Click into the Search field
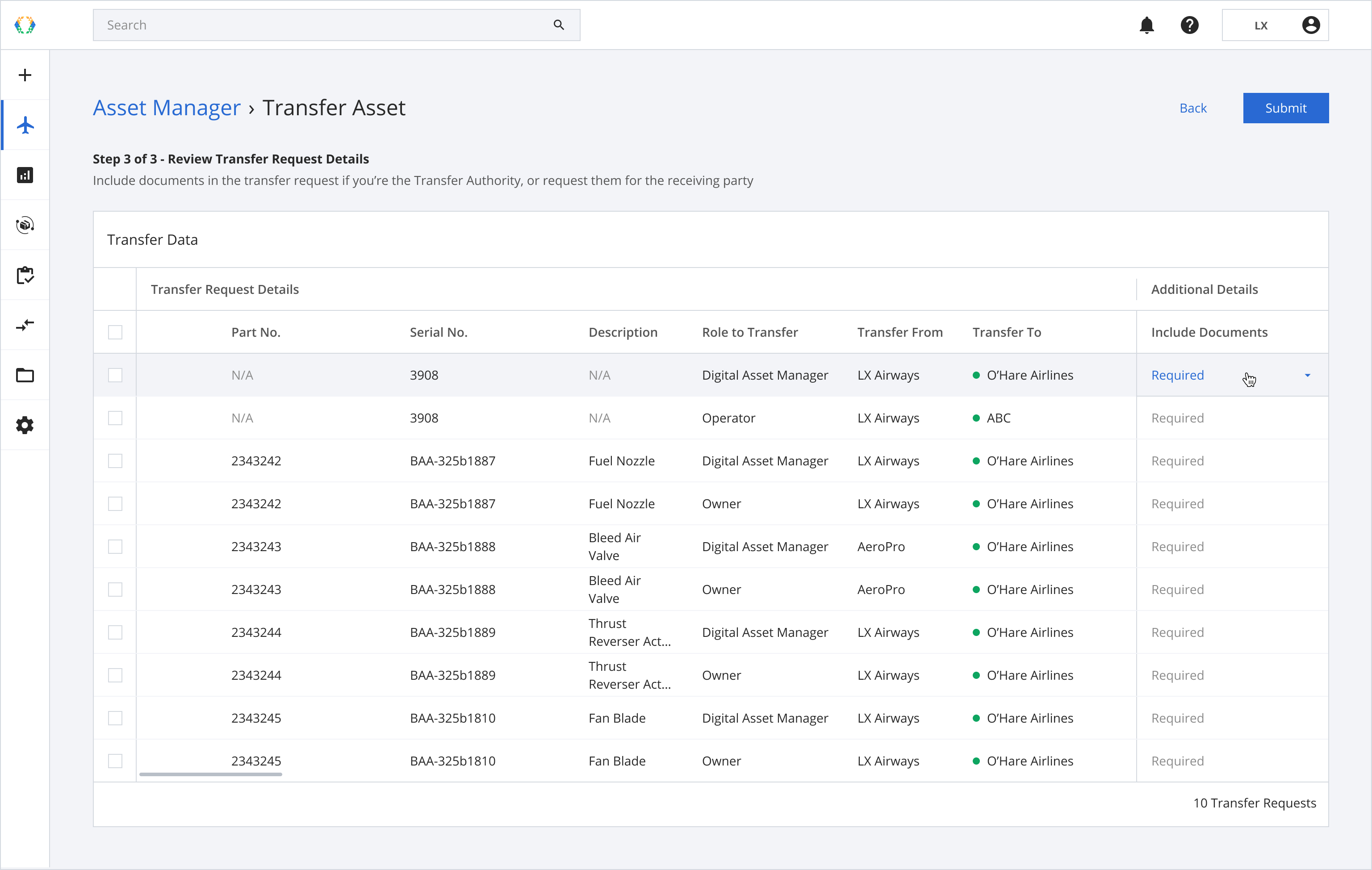The image size is (1372, 870). pyautogui.click(x=336, y=25)
